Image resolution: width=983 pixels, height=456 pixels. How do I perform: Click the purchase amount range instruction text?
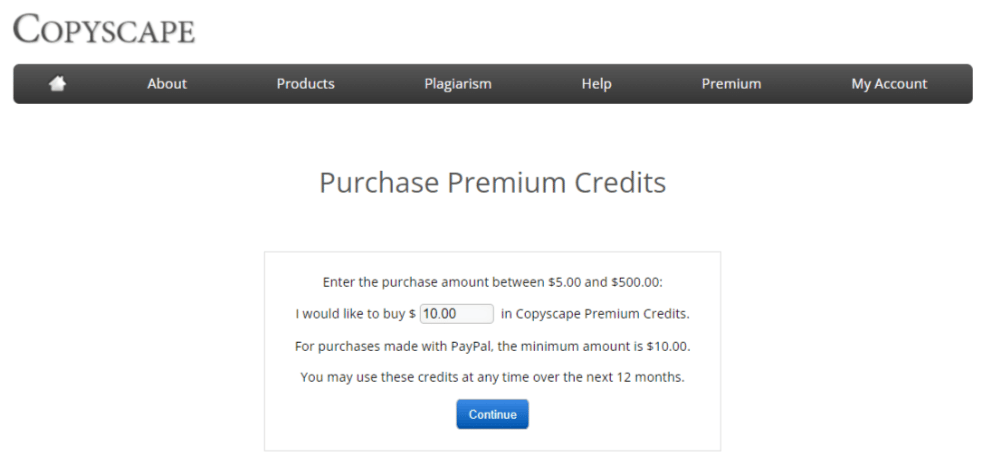(x=492, y=282)
